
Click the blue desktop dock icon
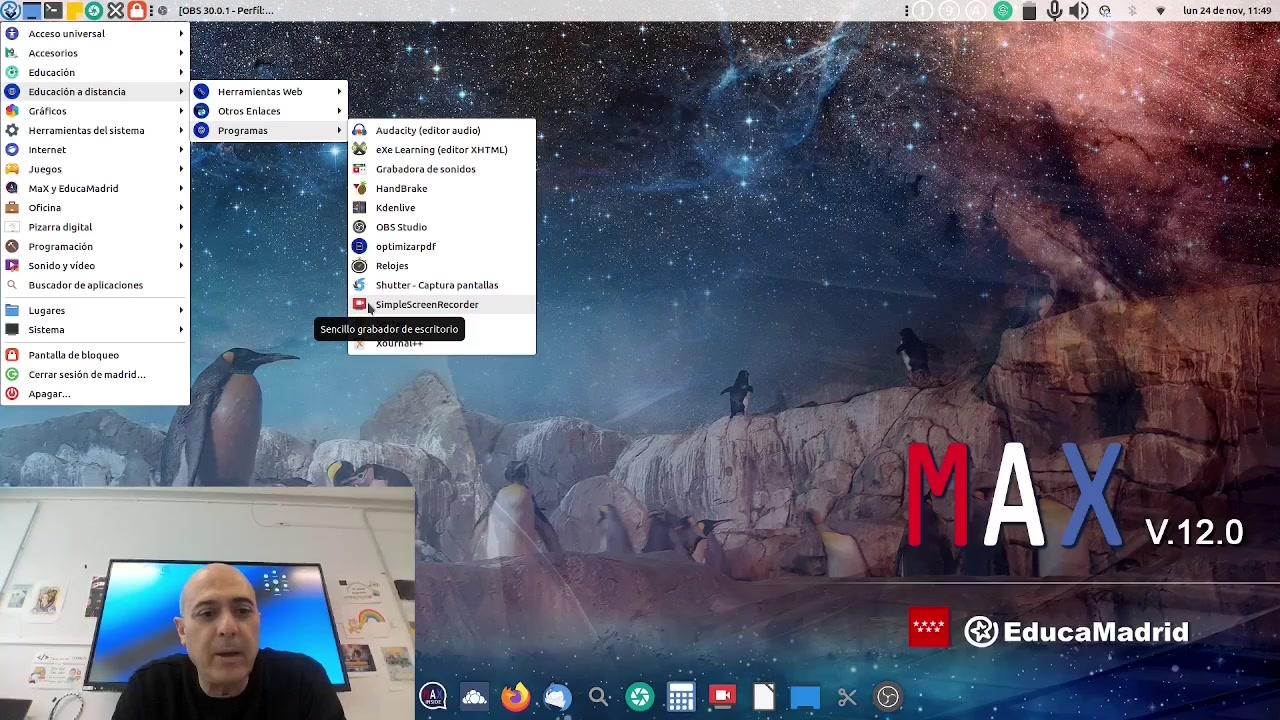(805, 697)
